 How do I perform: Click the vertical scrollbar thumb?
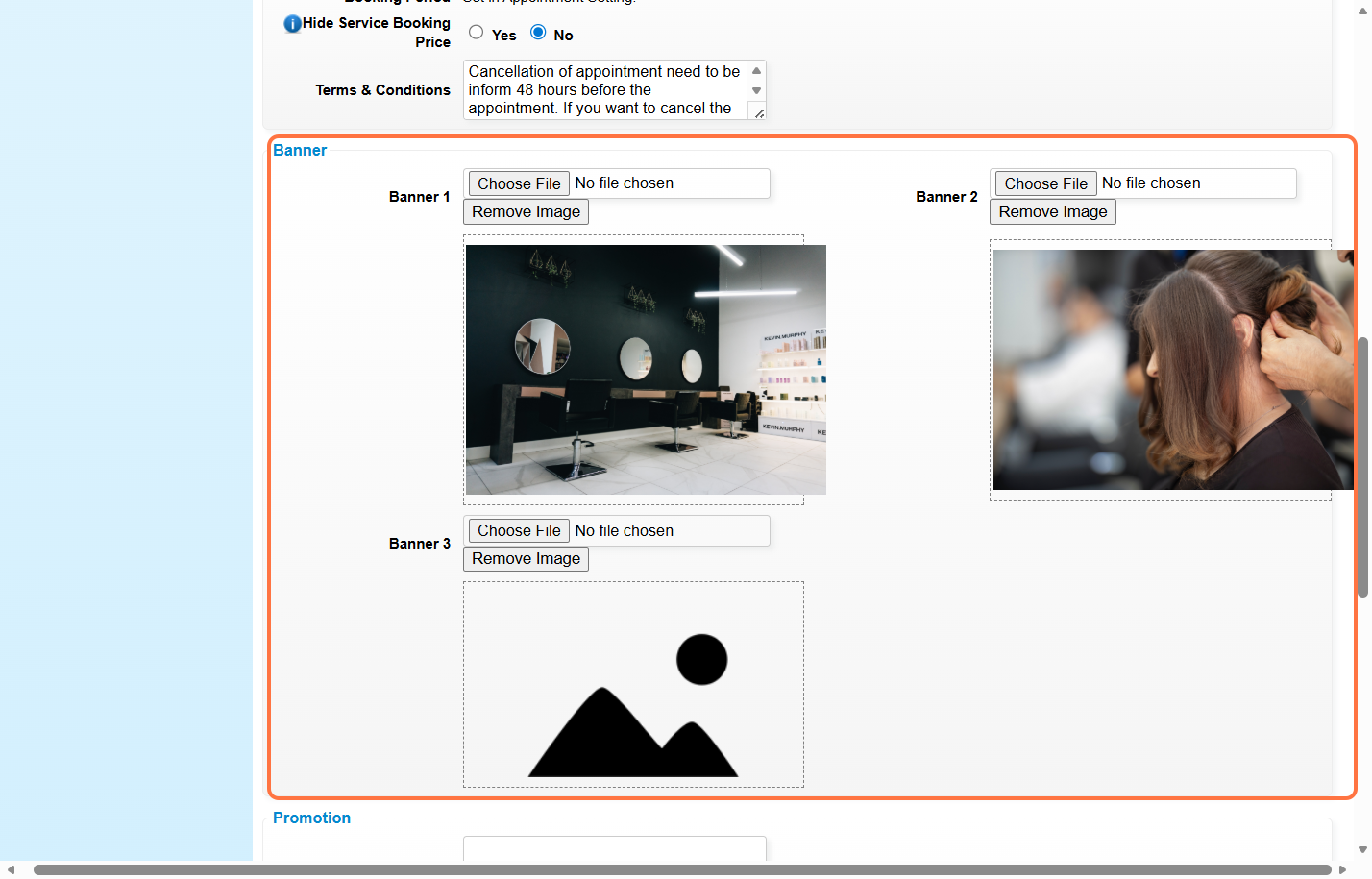coord(1362,466)
